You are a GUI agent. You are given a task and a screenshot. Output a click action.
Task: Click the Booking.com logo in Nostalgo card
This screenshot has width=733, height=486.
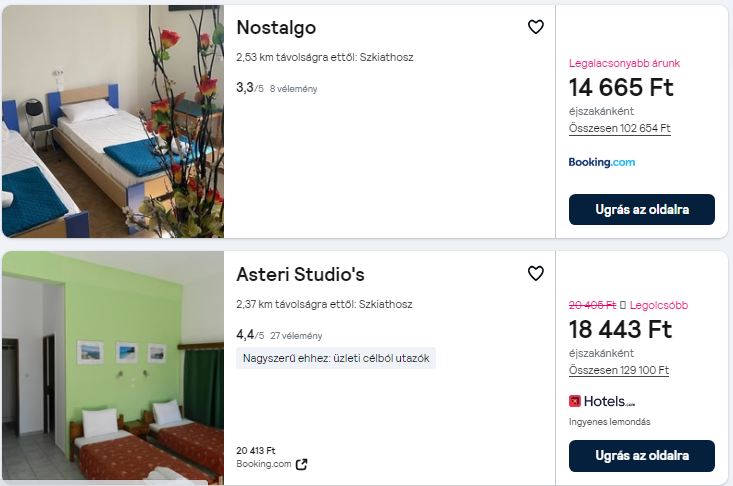tap(601, 162)
